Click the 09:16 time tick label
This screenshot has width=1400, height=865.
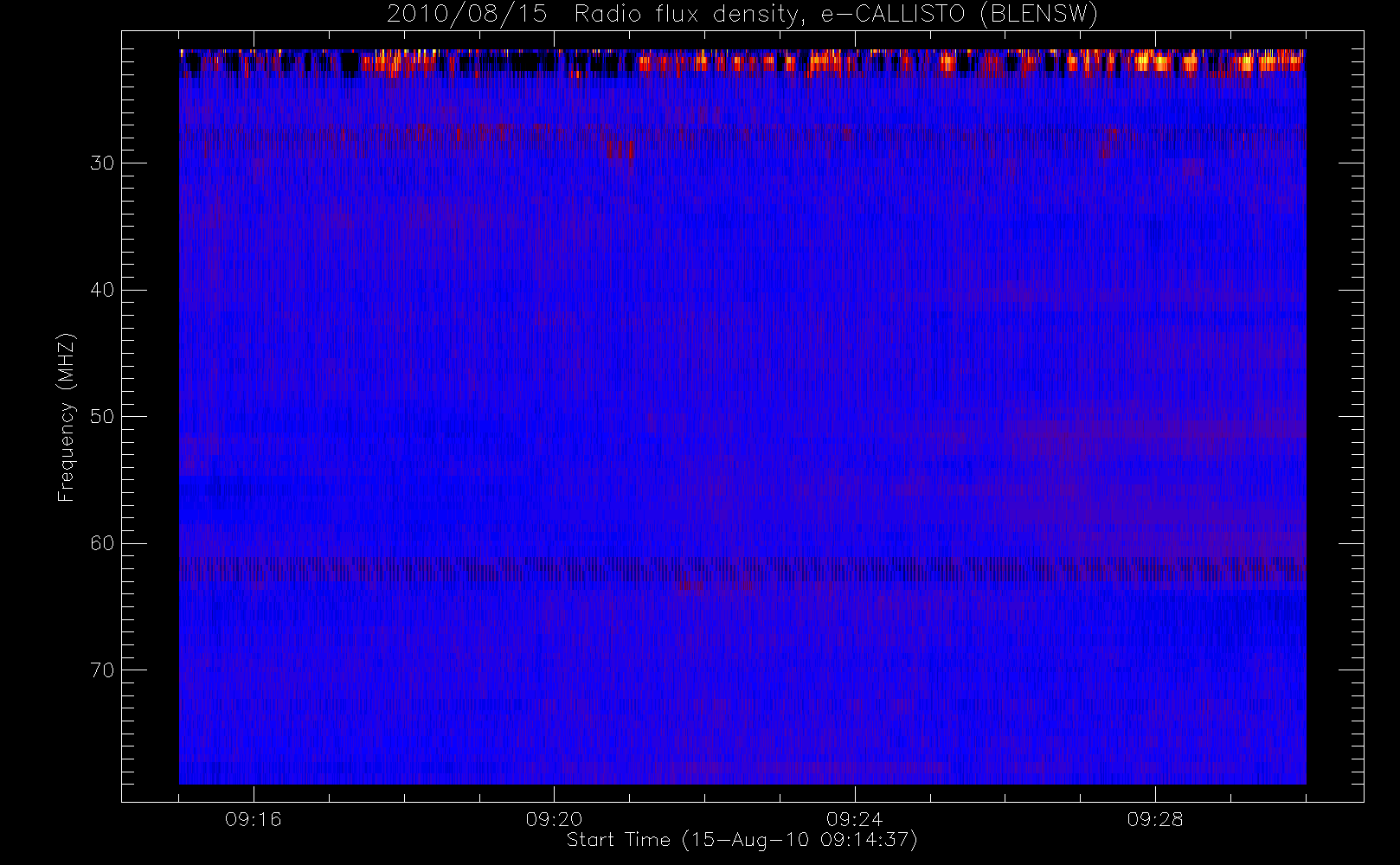tap(254, 819)
